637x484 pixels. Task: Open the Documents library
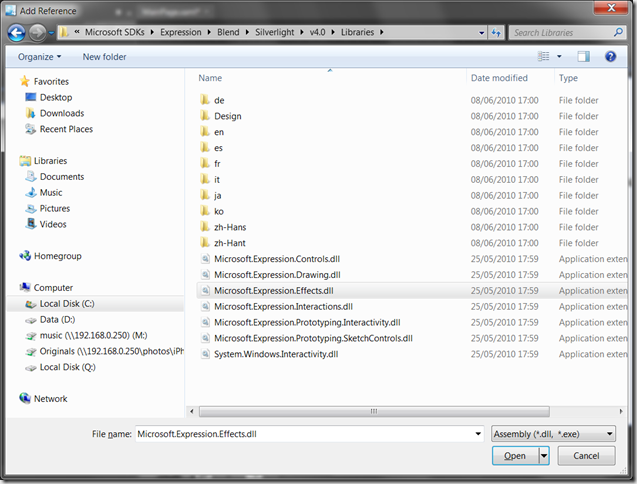coord(62,177)
